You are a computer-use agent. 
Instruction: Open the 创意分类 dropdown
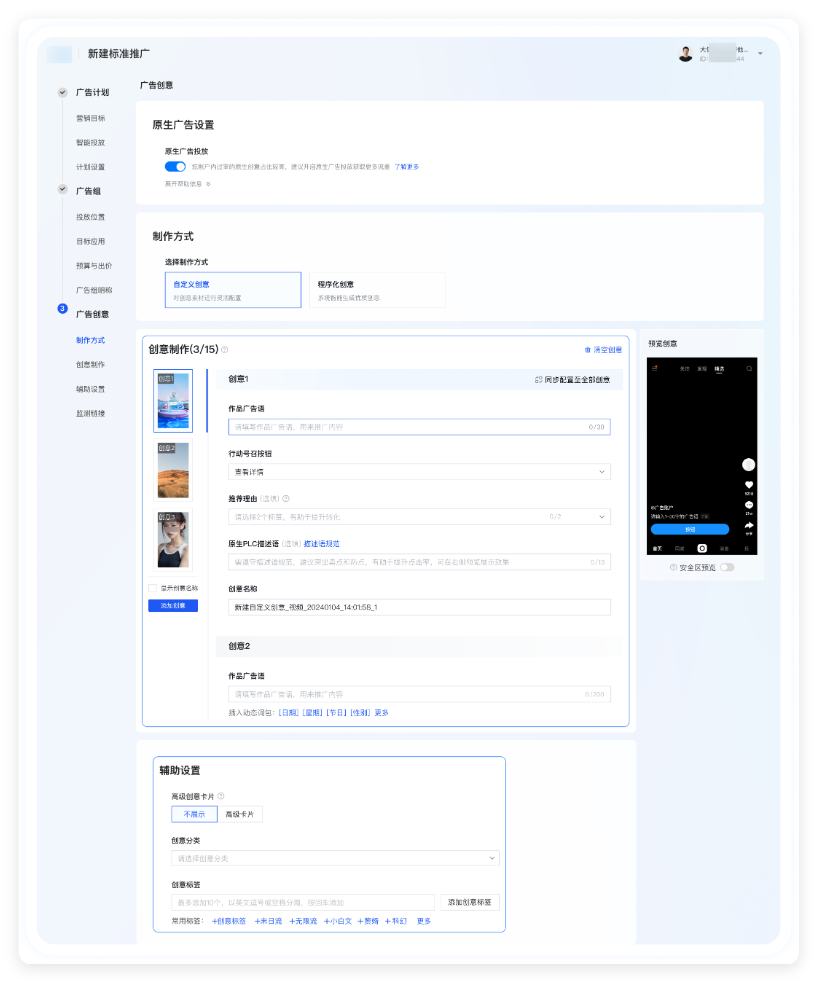pos(335,858)
